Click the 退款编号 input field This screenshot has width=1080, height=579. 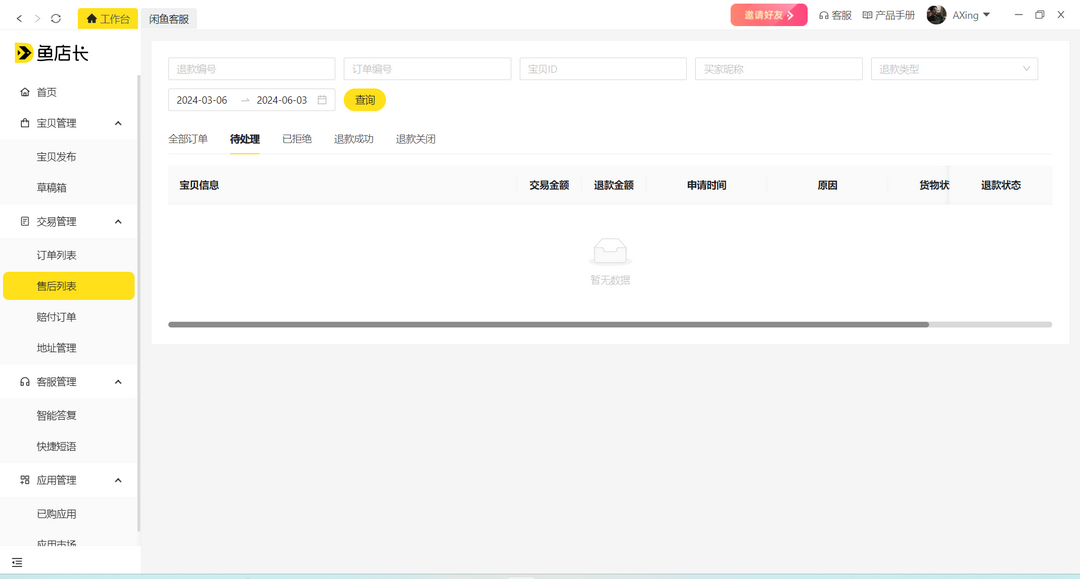pyautogui.click(x=251, y=68)
